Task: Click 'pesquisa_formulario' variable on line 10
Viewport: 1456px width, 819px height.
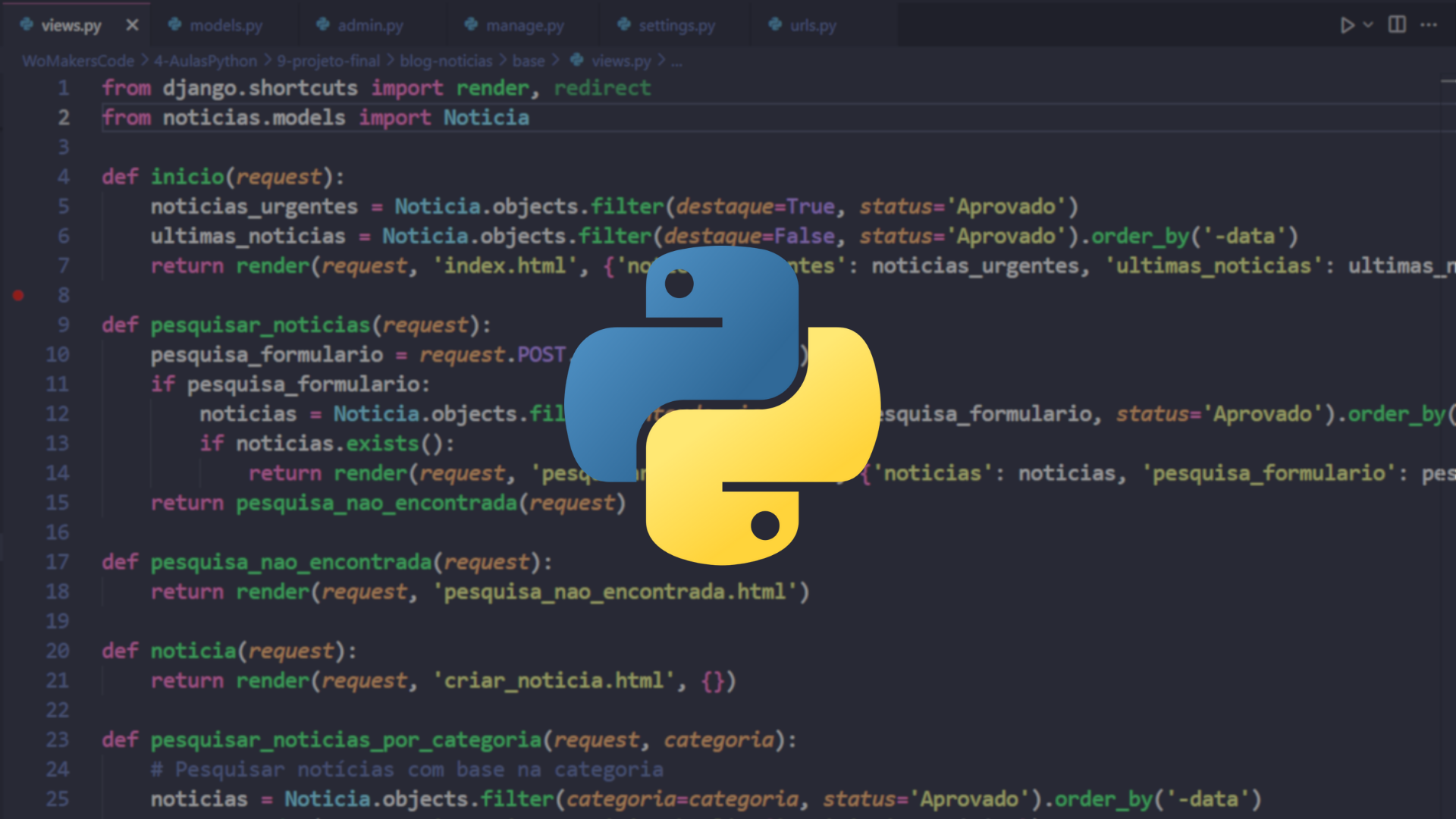Action: (x=267, y=354)
